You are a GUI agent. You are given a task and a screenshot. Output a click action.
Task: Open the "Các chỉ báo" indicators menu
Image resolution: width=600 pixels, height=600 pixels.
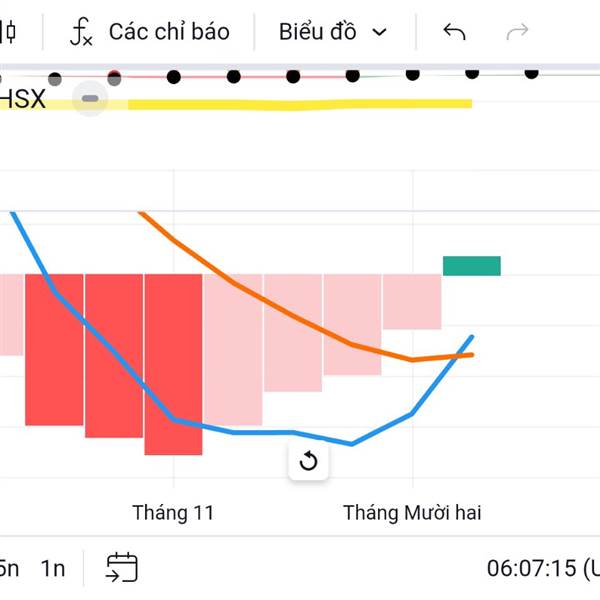pyautogui.click(x=168, y=32)
